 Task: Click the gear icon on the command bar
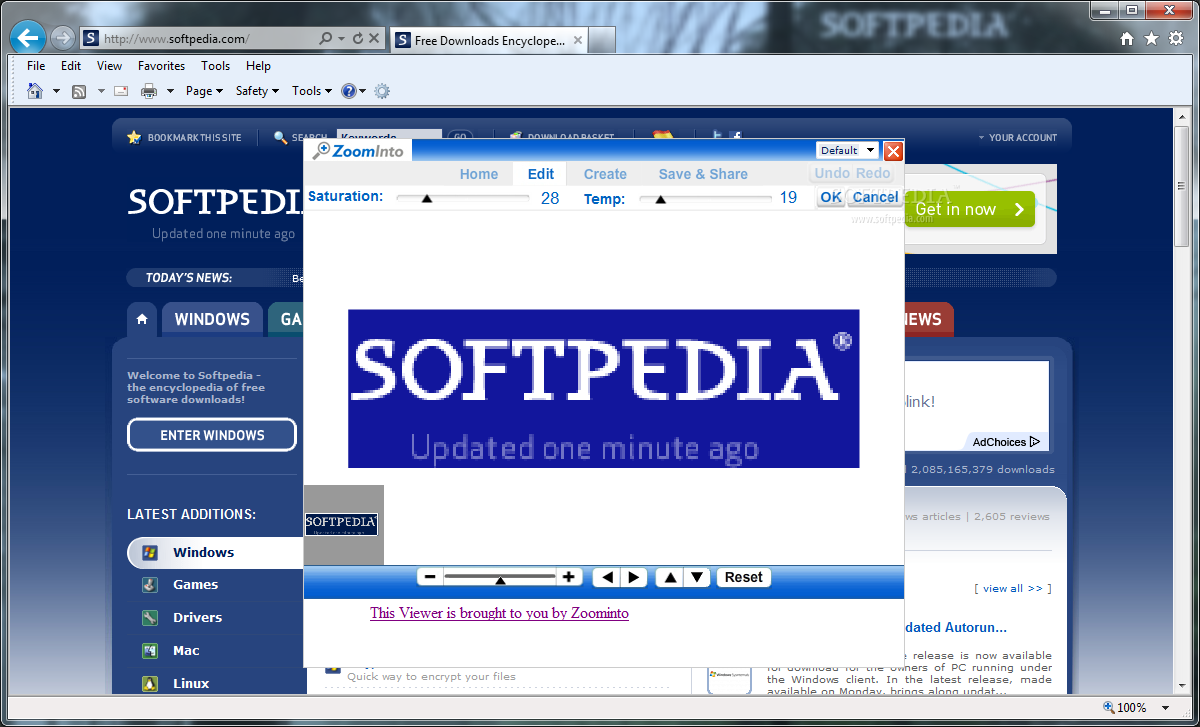[382, 91]
